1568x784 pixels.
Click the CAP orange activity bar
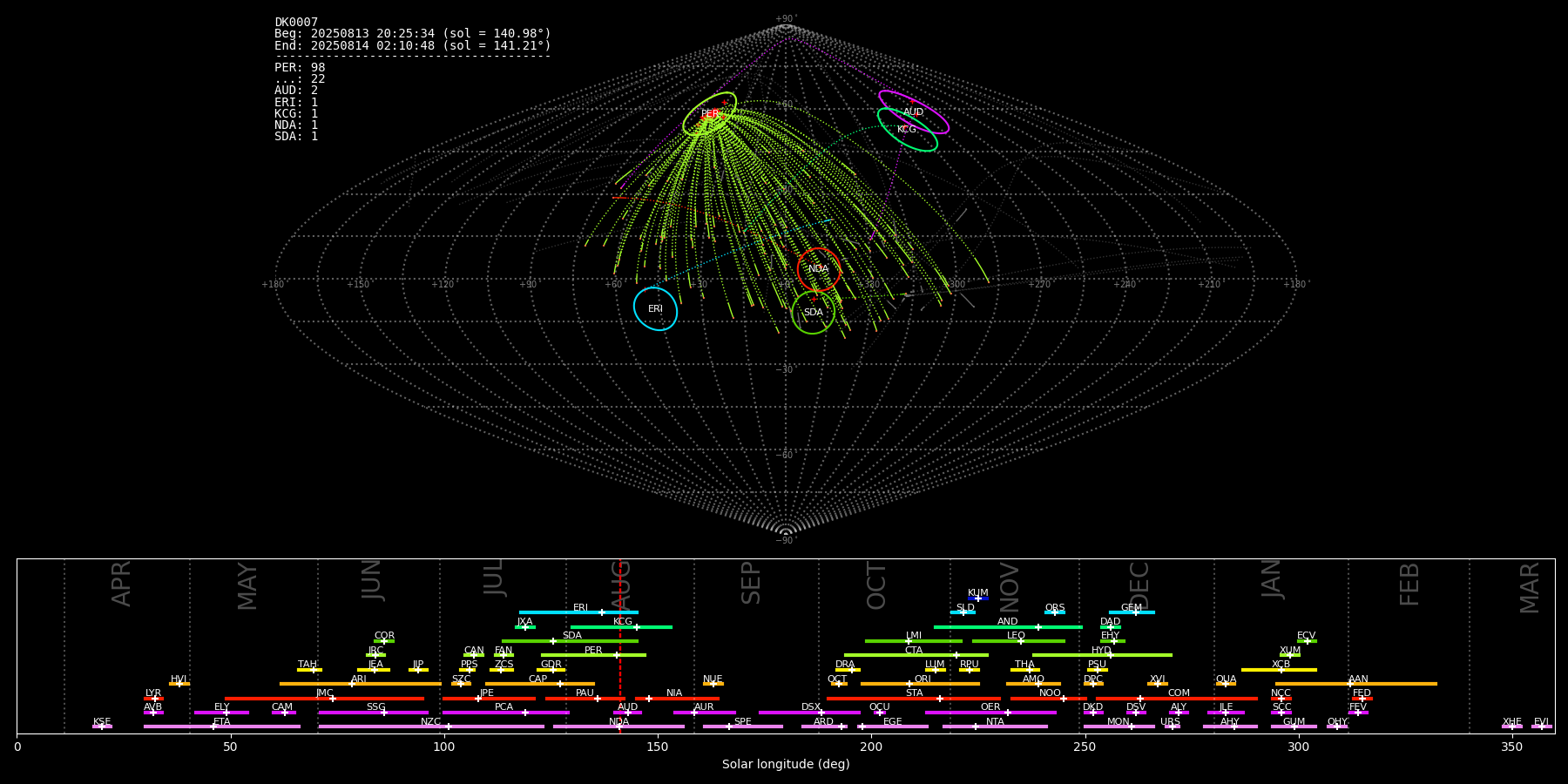[539, 684]
